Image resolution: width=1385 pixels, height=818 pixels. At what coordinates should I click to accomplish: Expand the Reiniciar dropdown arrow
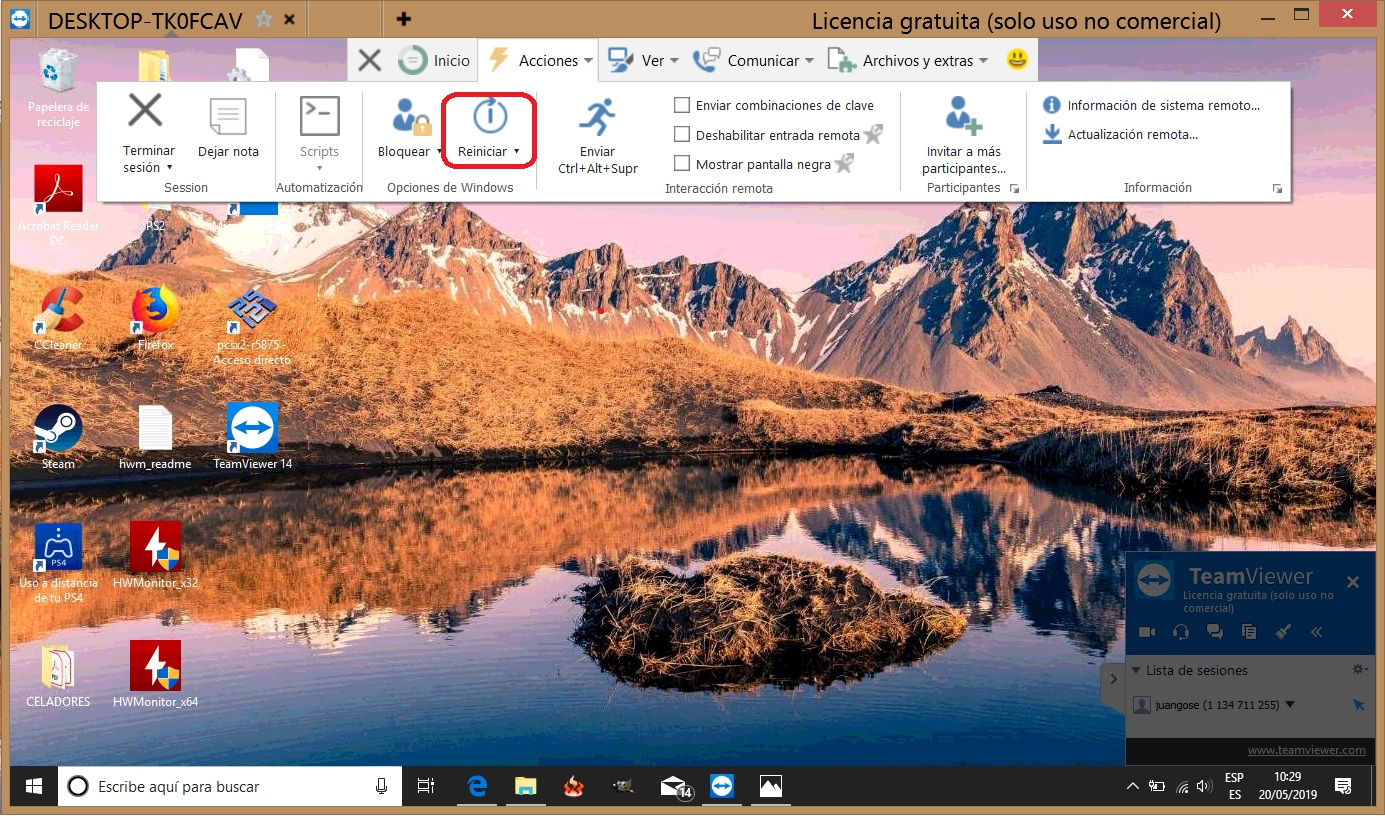[516, 152]
